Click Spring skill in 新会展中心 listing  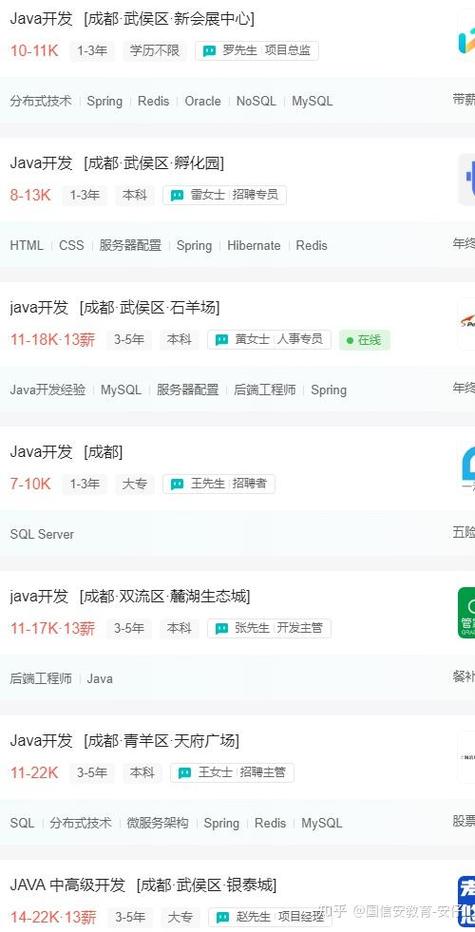105,101
